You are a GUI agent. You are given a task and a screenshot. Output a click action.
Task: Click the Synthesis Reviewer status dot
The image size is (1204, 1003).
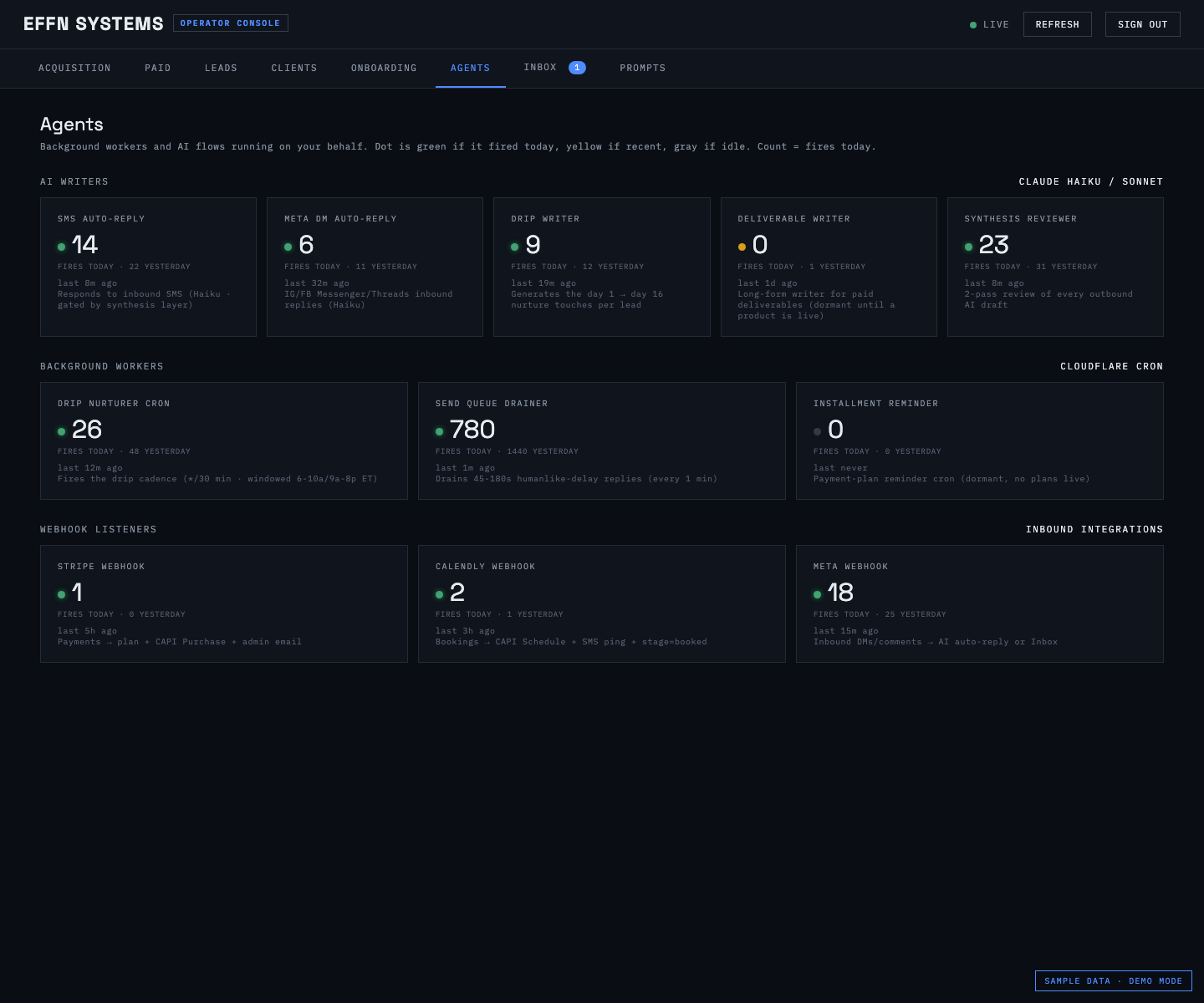[968, 247]
